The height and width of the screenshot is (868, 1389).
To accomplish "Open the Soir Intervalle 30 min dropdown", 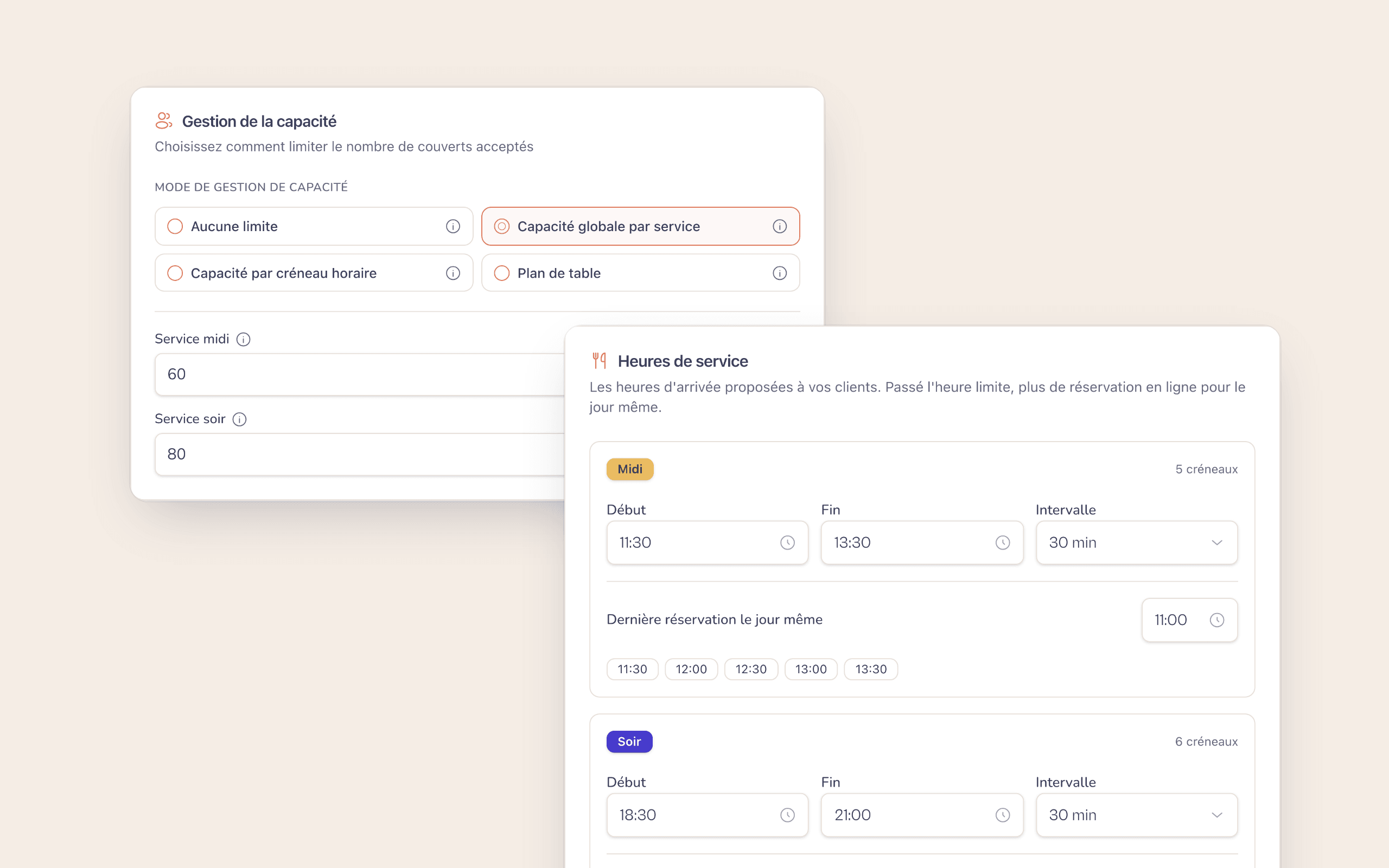I will tap(1137, 815).
